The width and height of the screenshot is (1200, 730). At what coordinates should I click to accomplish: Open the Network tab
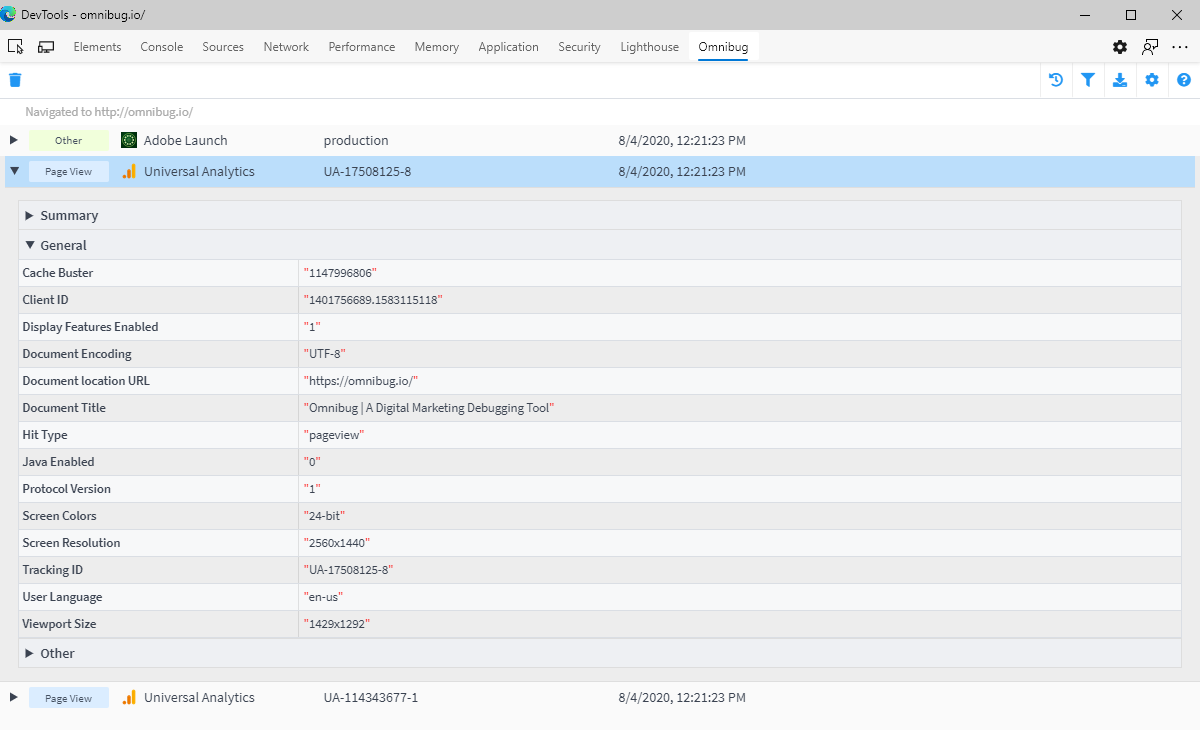tap(286, 47)
